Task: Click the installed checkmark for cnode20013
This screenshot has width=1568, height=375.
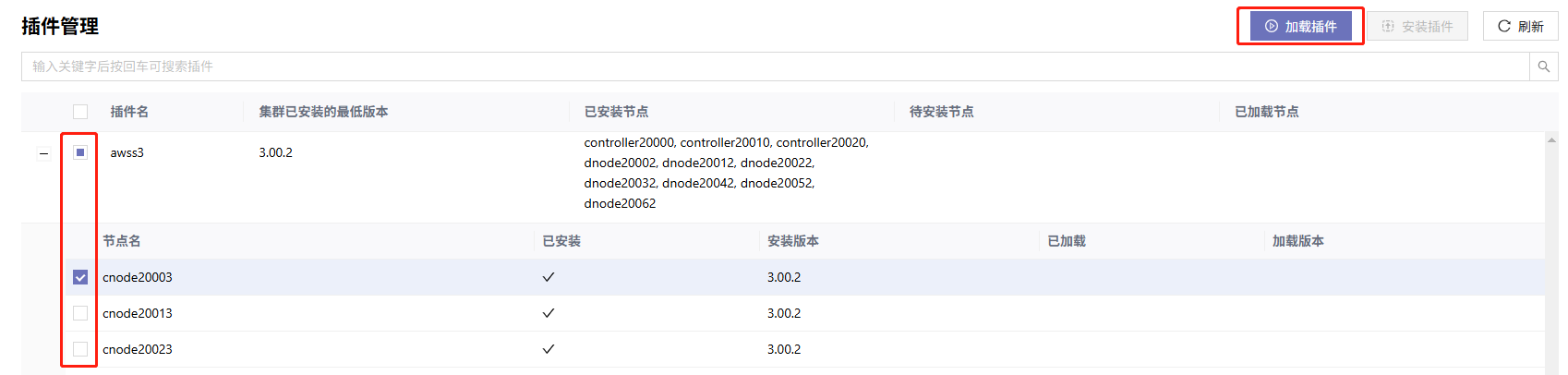Action: point(549,313)
